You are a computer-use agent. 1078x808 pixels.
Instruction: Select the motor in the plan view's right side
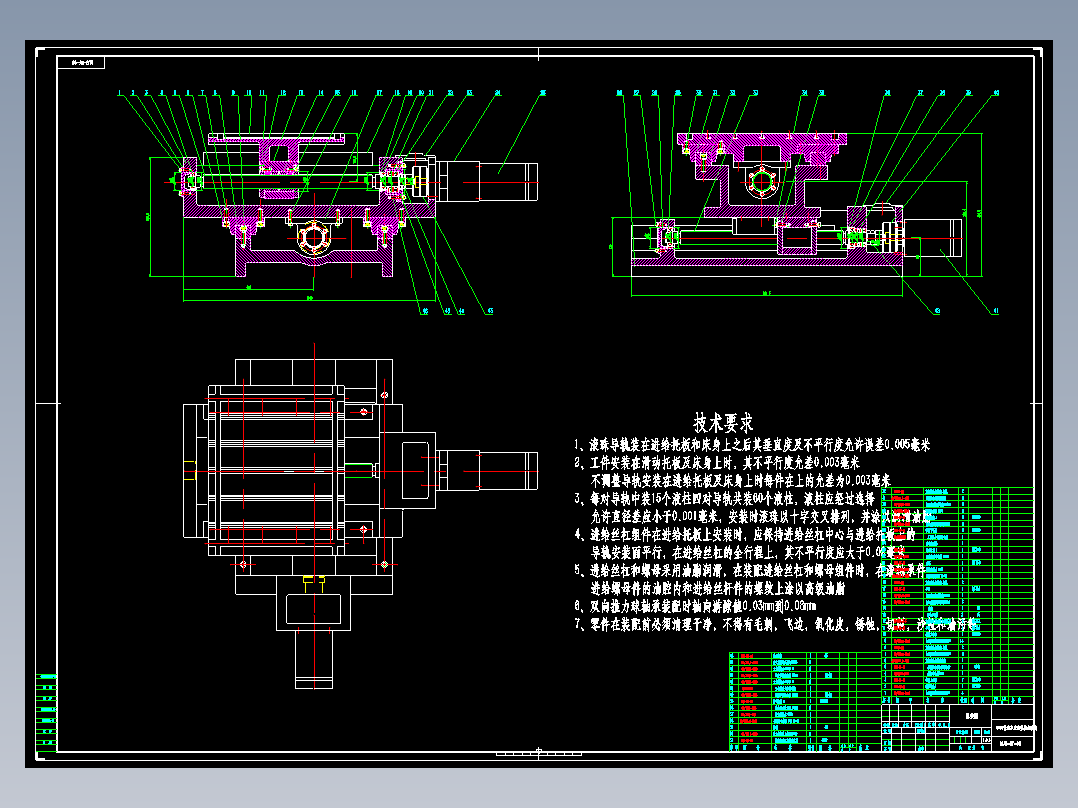pos(487,470)
